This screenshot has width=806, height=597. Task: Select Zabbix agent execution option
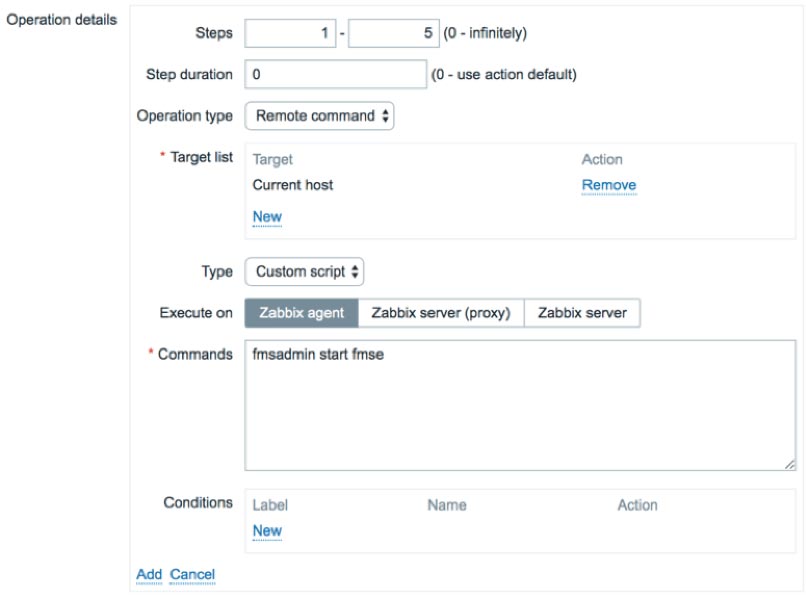tap(301, 313)
